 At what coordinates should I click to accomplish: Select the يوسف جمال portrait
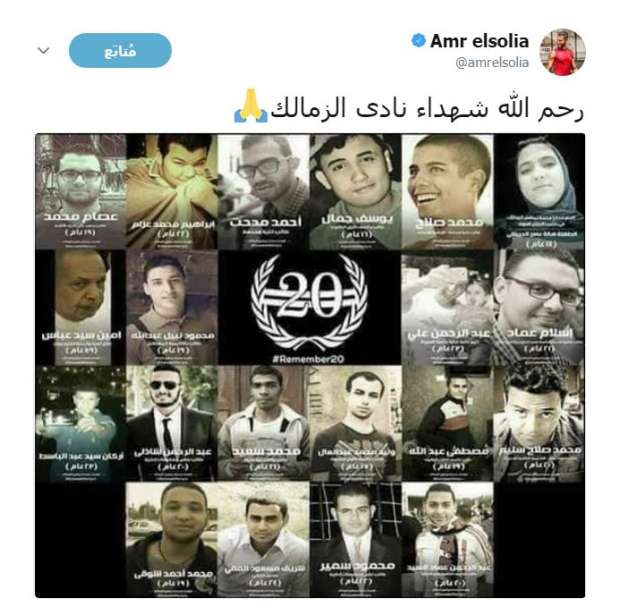click(355, 191)
